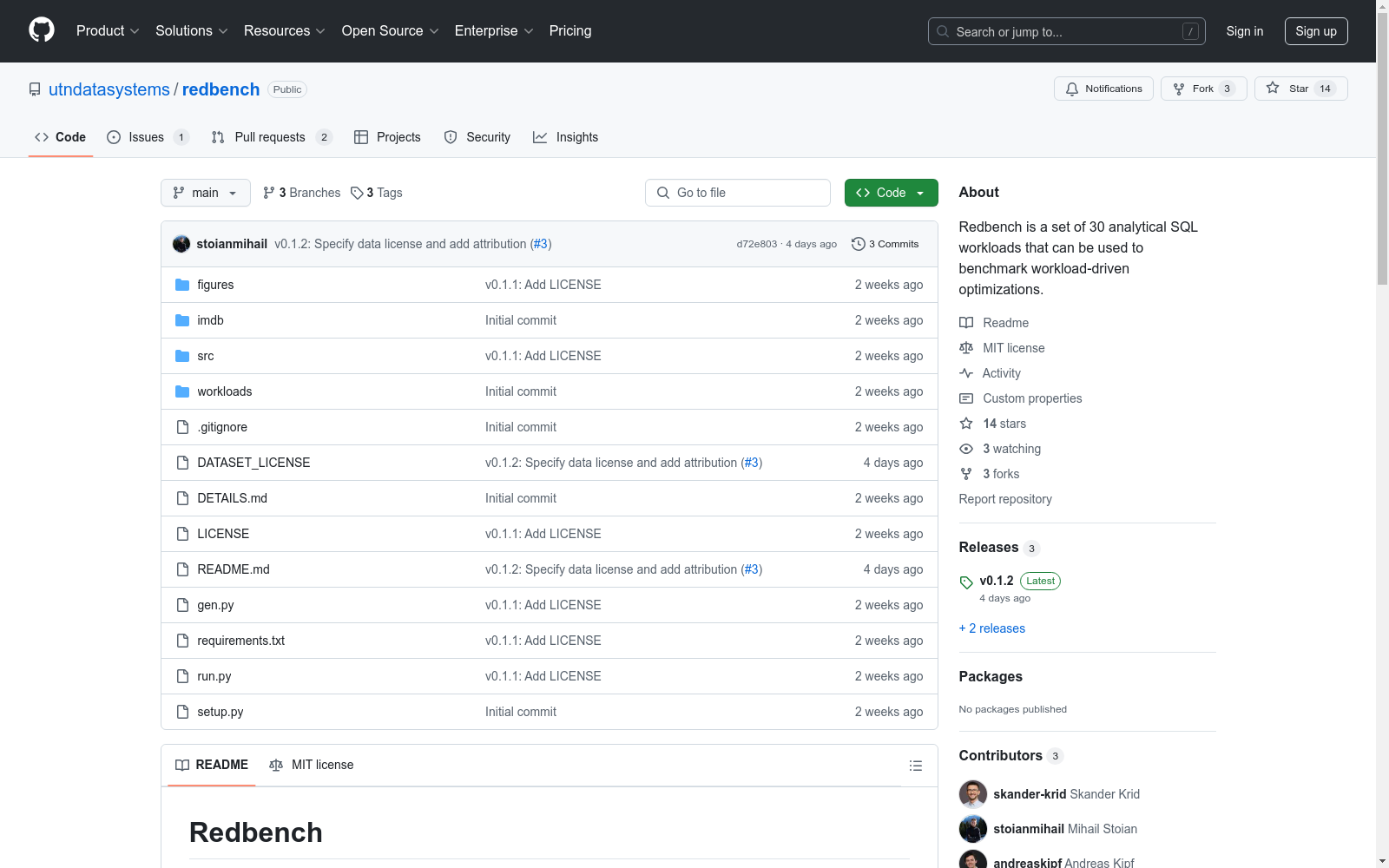Screen dimensions: 1389x868
Task: Click the book icon beside Readme in About
Action: 966,323
